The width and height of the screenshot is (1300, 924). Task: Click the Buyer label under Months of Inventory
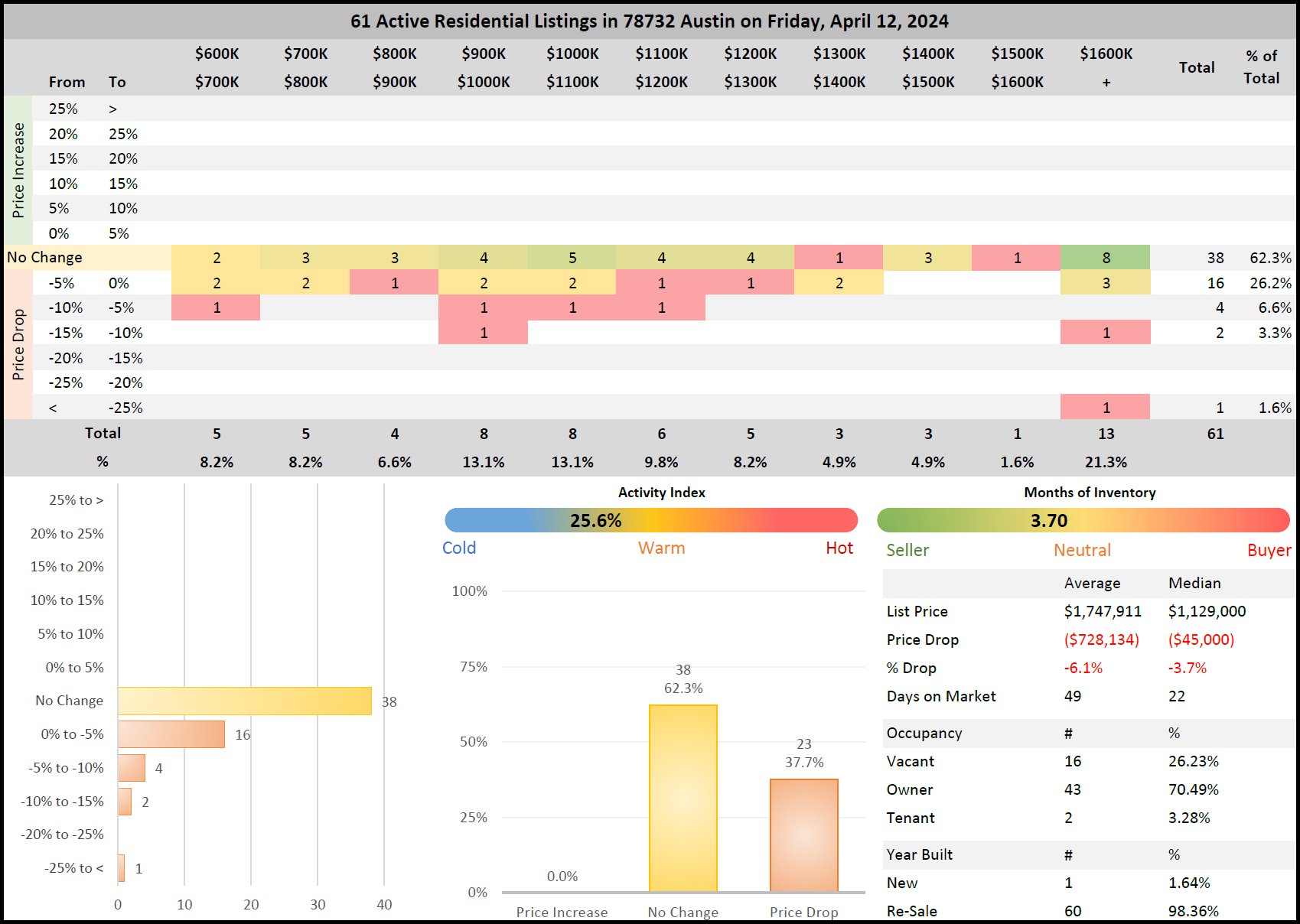[1269, 550]
